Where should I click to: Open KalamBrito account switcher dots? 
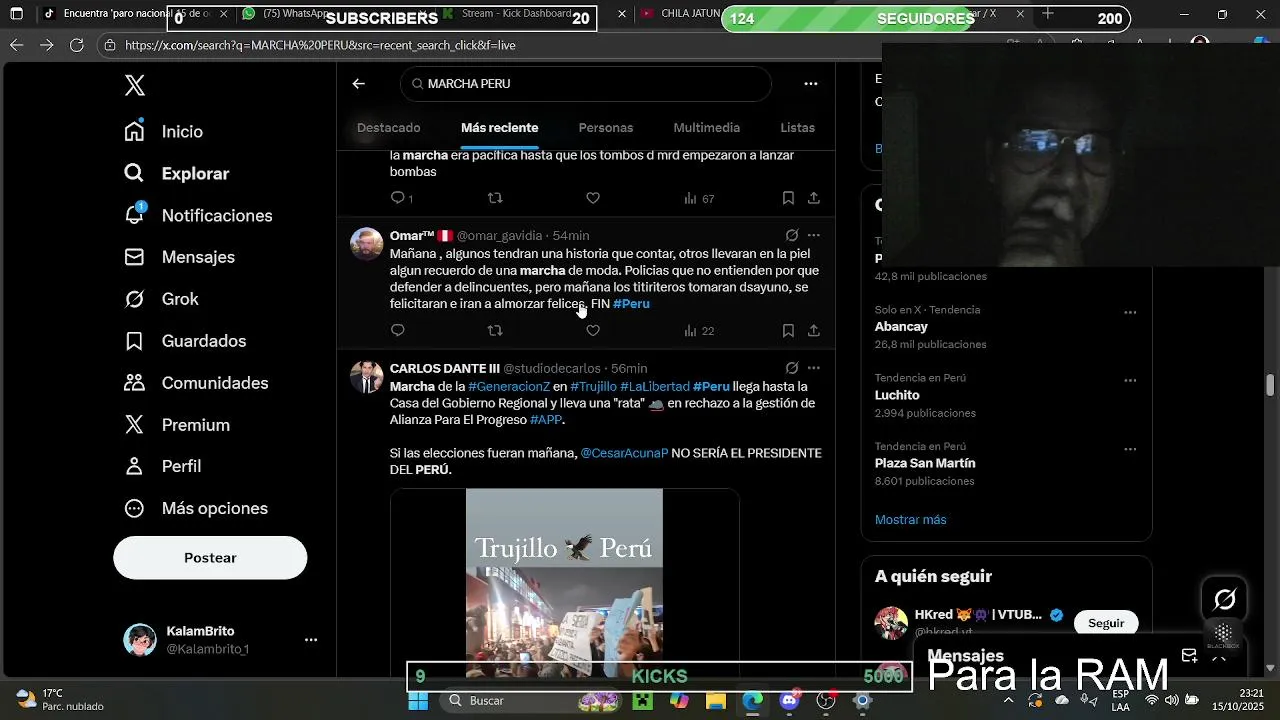[311, 640]
